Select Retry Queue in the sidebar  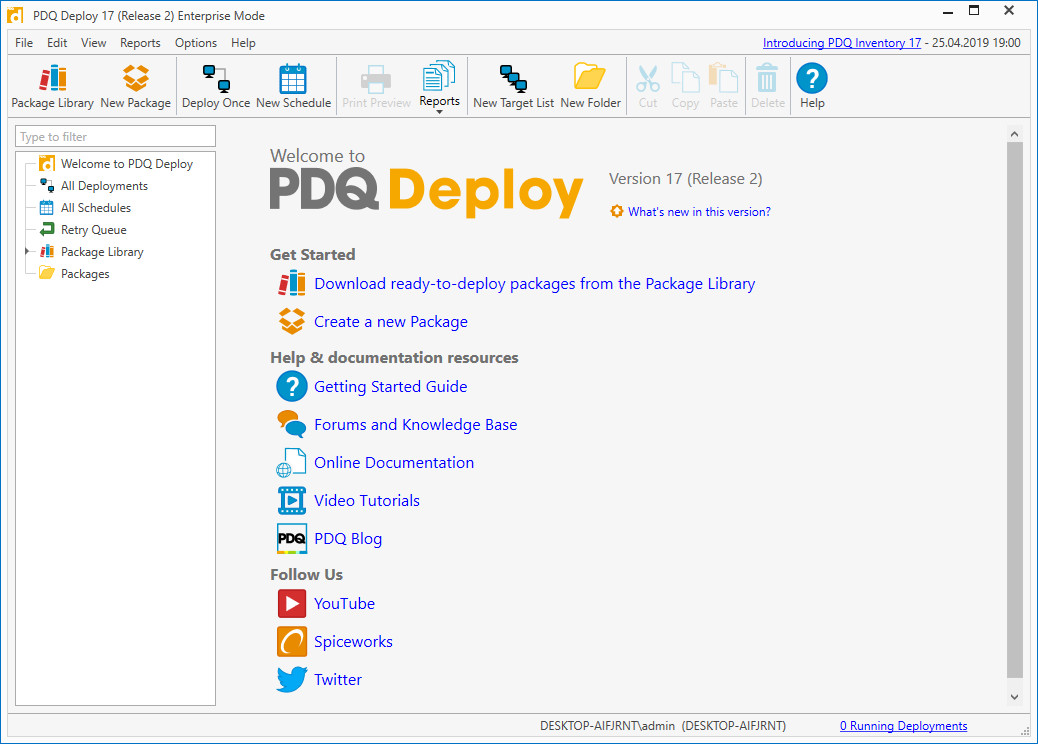(x=93, y=230)
